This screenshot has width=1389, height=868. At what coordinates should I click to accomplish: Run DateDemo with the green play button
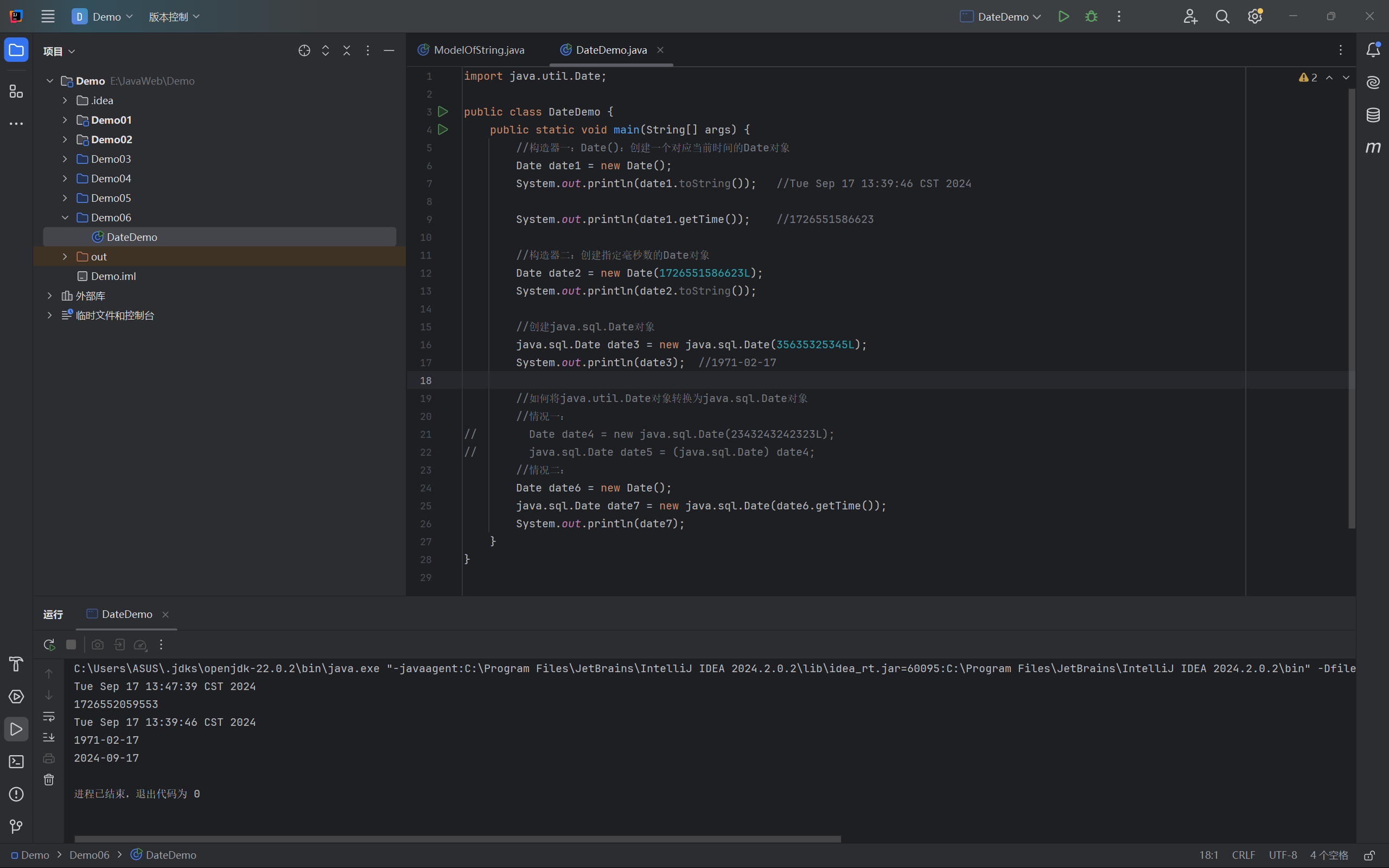1063,17
